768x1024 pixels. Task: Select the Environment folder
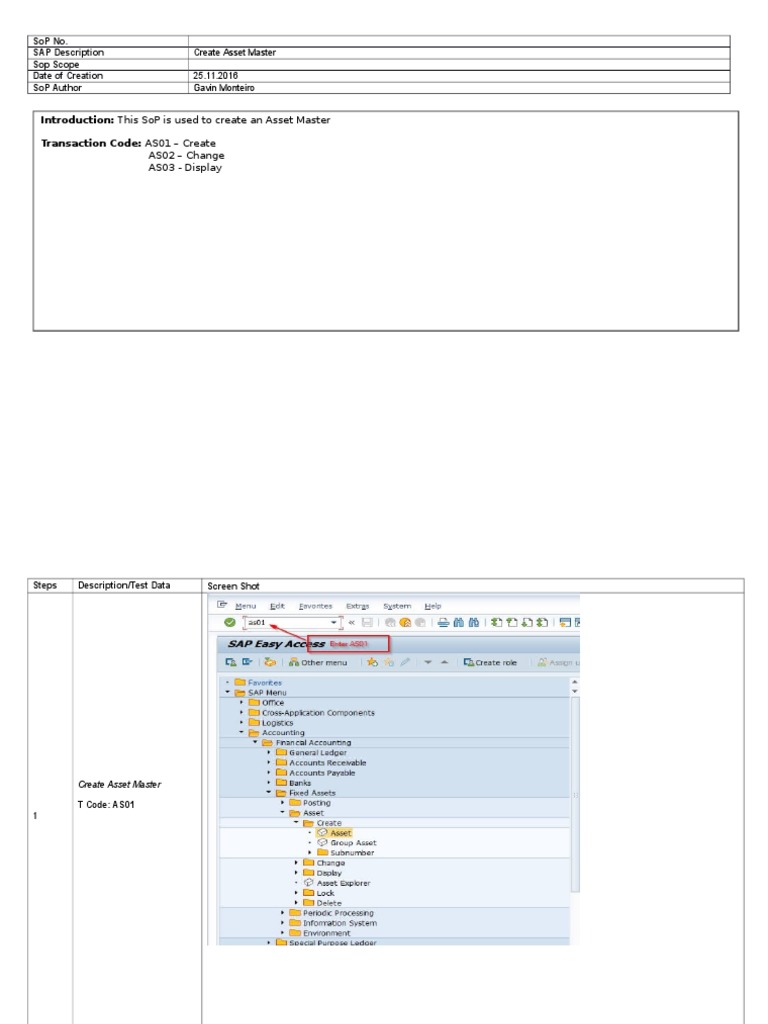point(320,933)
